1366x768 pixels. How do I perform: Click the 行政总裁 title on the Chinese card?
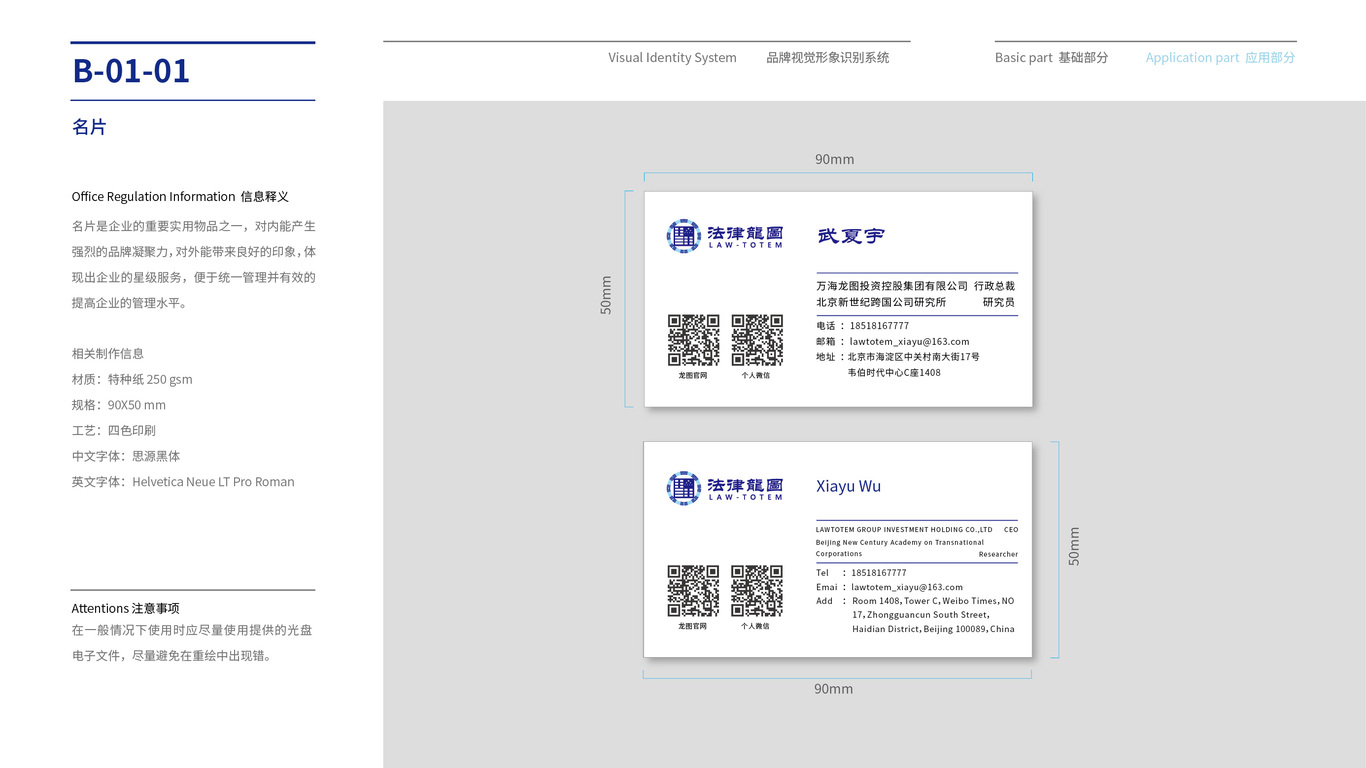pos(994,286)
